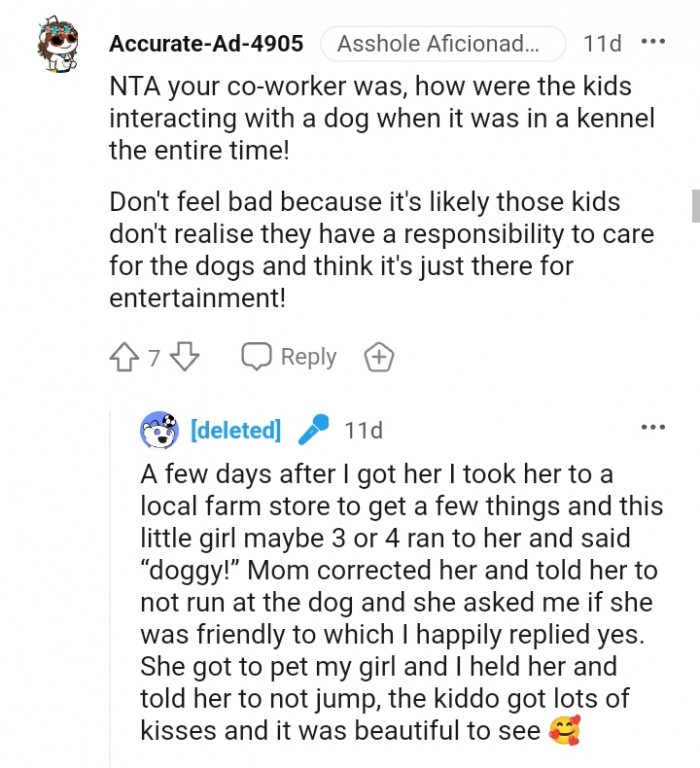Downvote the Accurate-Ad-4905 comment
This screenshot has width=700, height=768.
tap(186, 357)
